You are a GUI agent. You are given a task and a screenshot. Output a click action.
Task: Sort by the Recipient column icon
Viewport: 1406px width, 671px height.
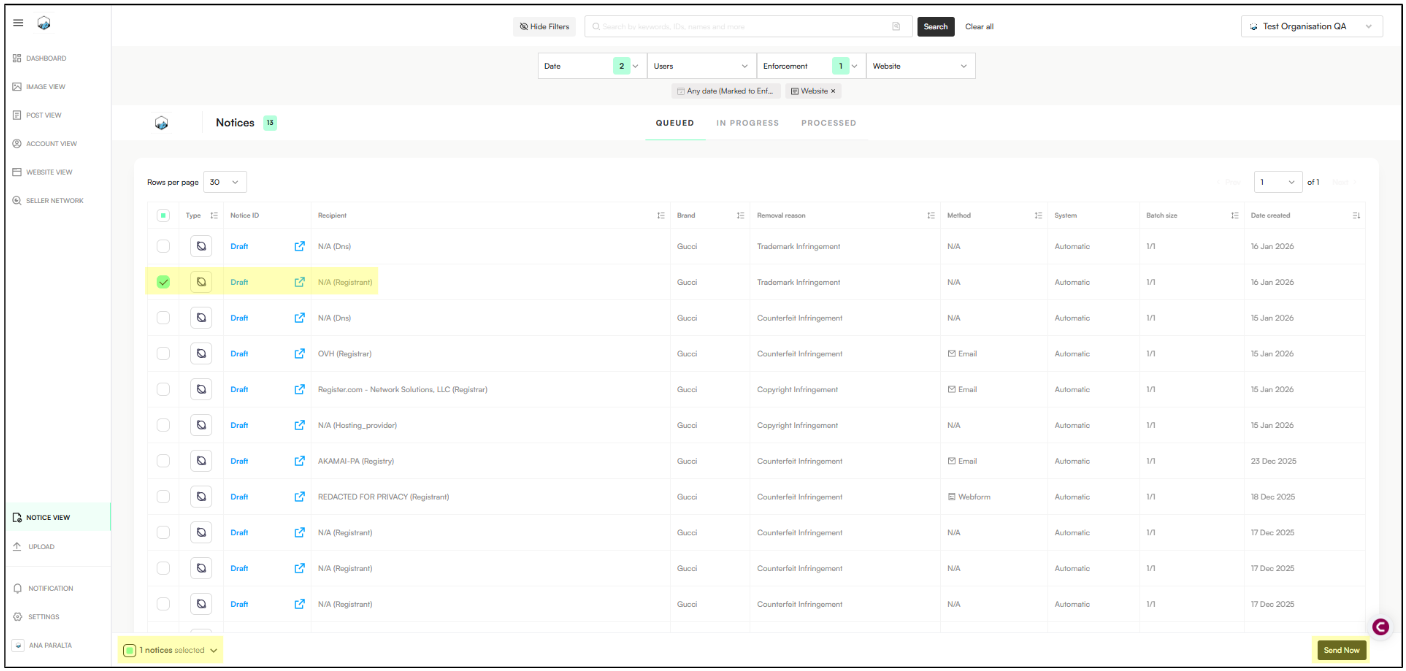click(x=661, y=215)
